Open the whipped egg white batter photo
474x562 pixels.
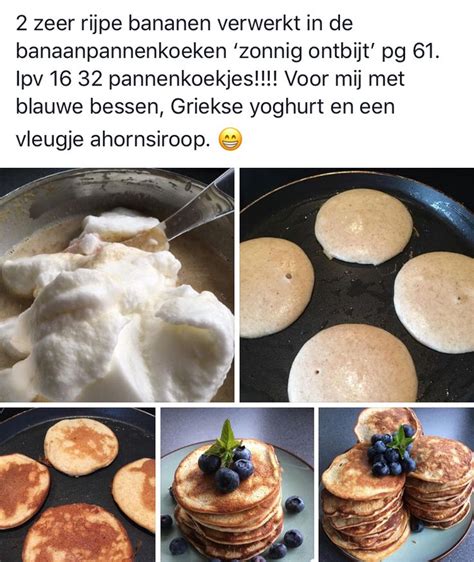point(117,285)
